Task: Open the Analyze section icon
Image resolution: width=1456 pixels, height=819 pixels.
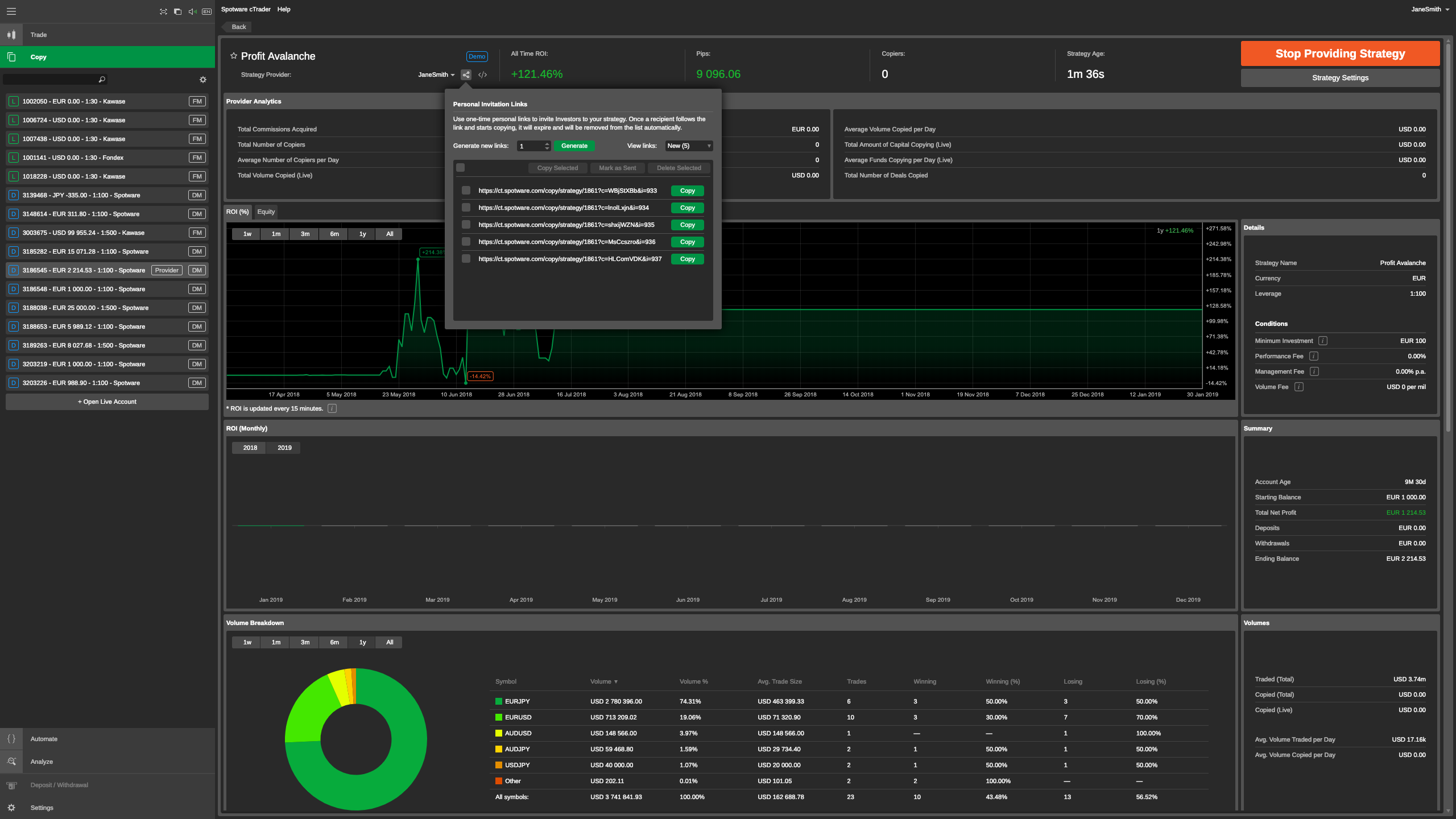Action: tap(11, 762)
